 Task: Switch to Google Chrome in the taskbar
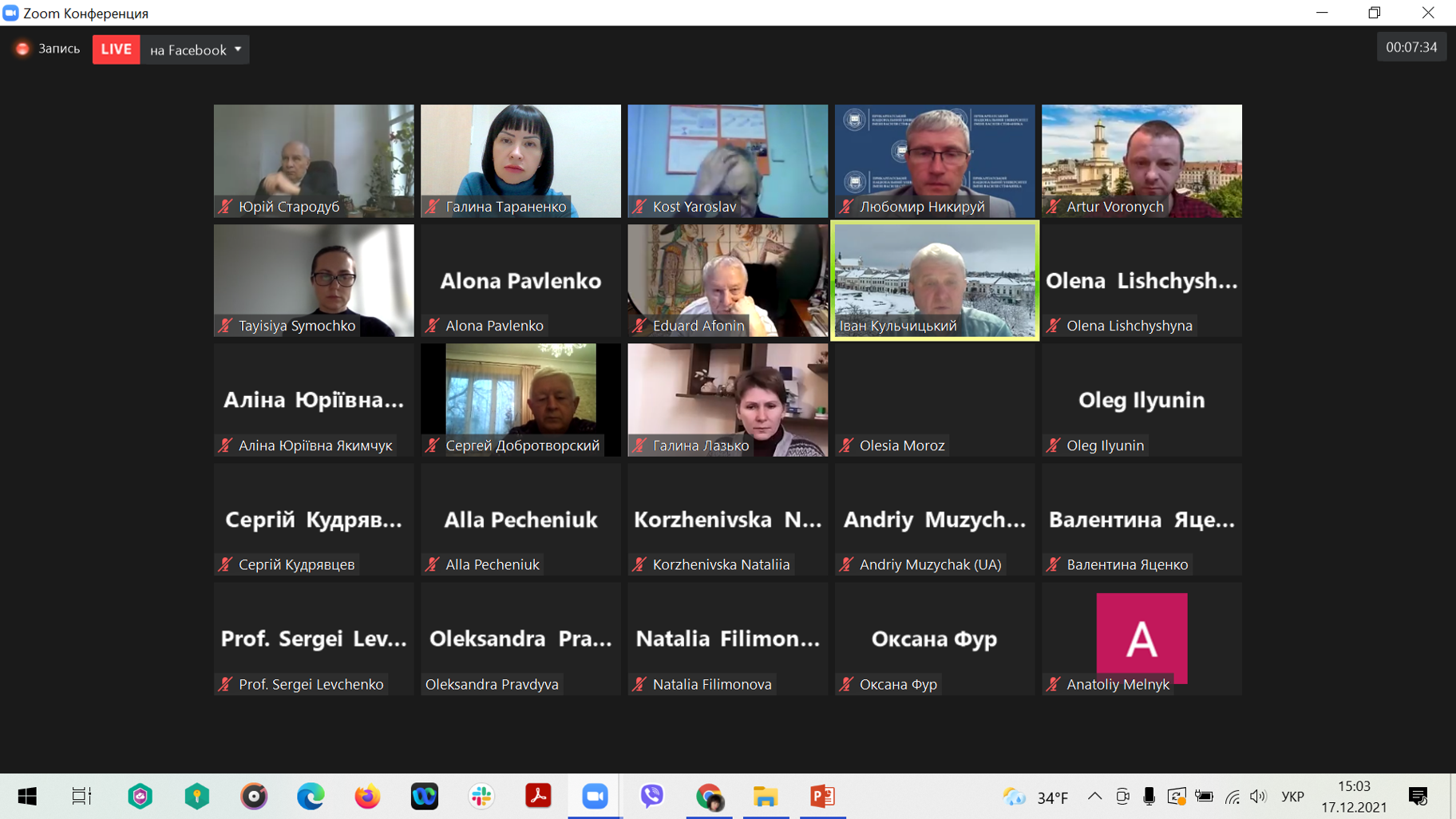pyautogui.click(x=709, y=796)
